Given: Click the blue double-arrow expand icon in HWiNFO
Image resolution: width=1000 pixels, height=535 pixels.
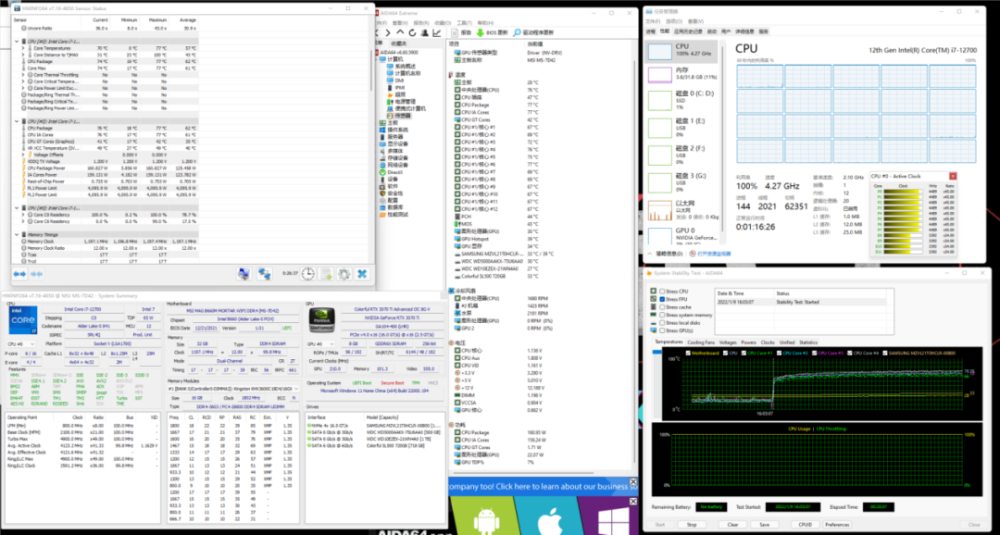Looking at the screenshot, I should click(x=20, y=273).
